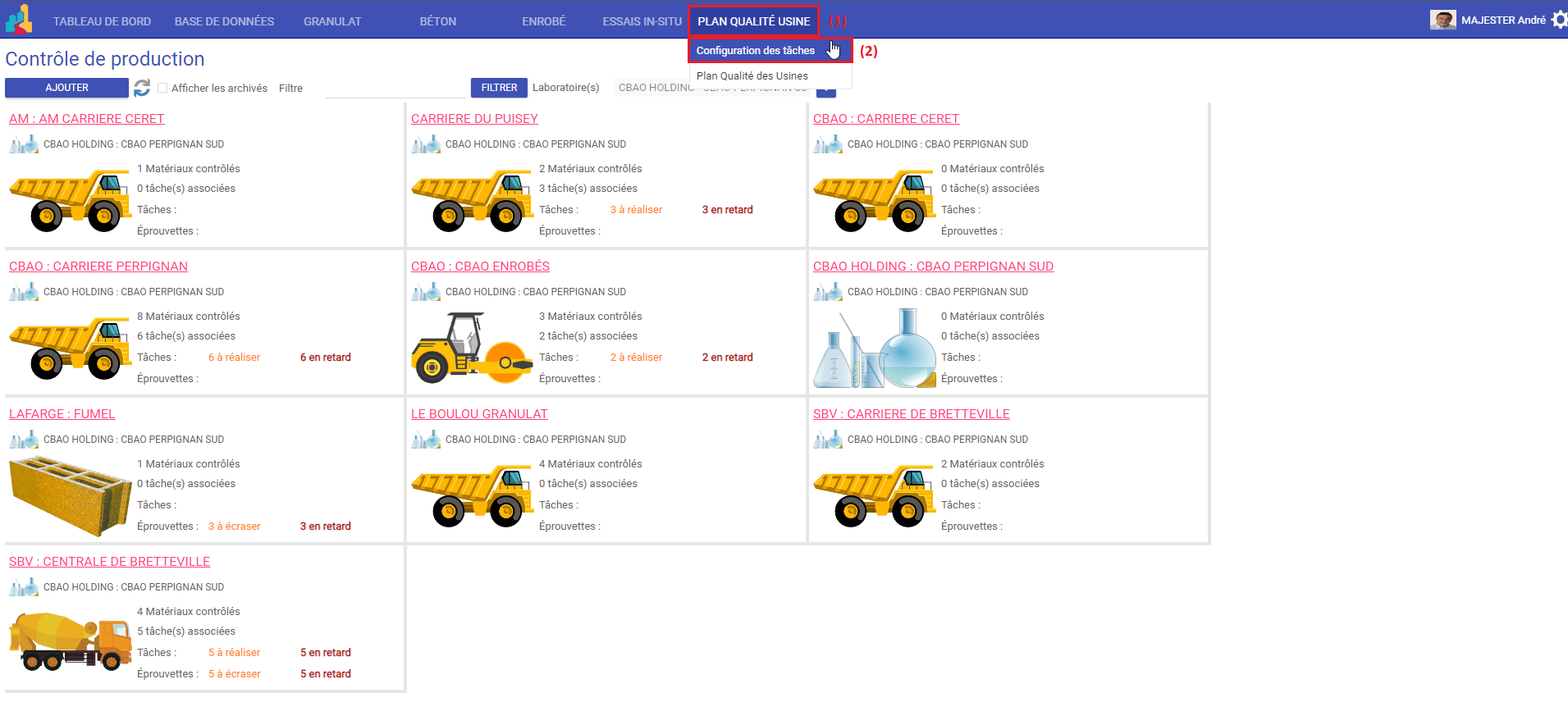Viewport: 1568px width, 702px height.
Task: Click the application logo icon
Action: pyautogui.click(x=19, y=19)
